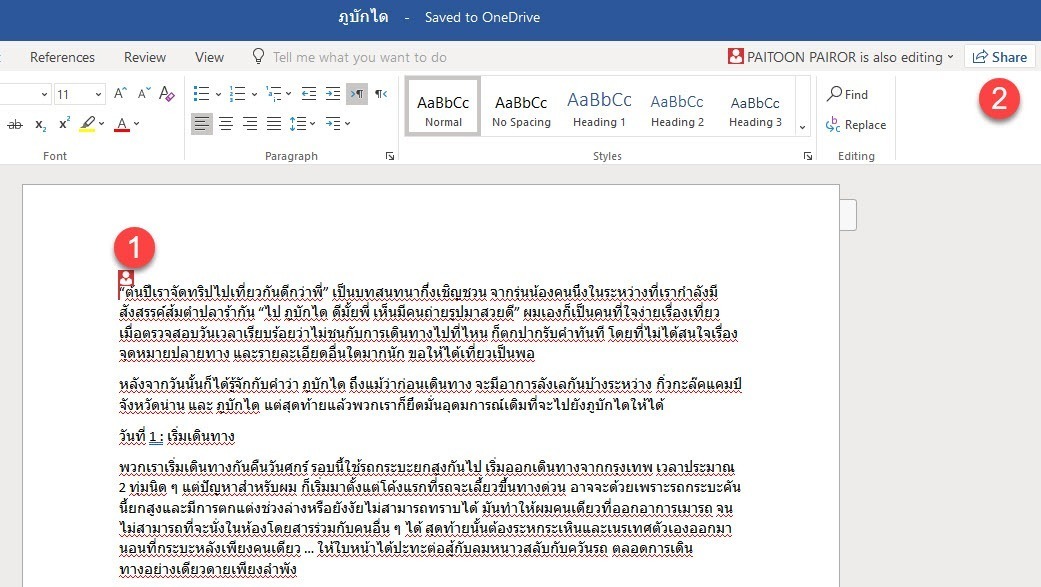The width and height of the screenshot is (1041, 587).
Task: Open the font size dropdown
Action: tap(98, 94)
